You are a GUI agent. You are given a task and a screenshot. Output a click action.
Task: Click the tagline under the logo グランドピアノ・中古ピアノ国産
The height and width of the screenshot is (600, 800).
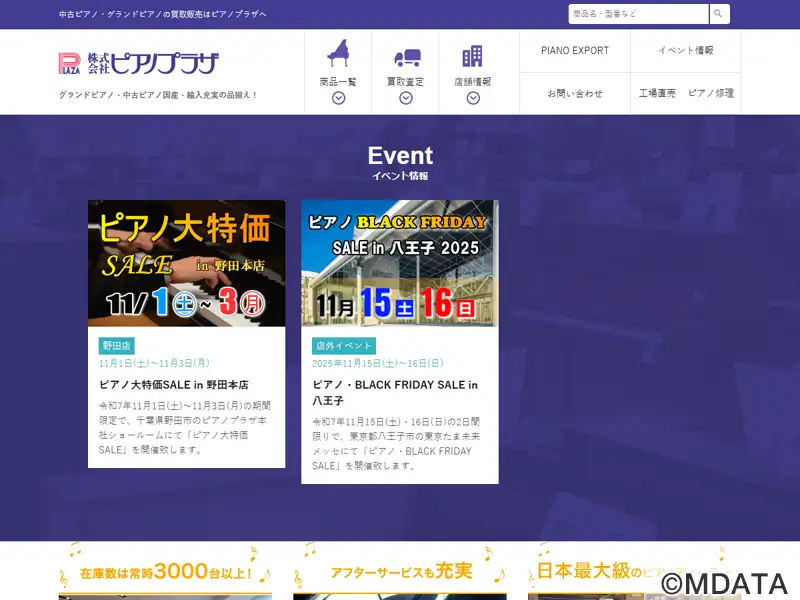point(158,95)
